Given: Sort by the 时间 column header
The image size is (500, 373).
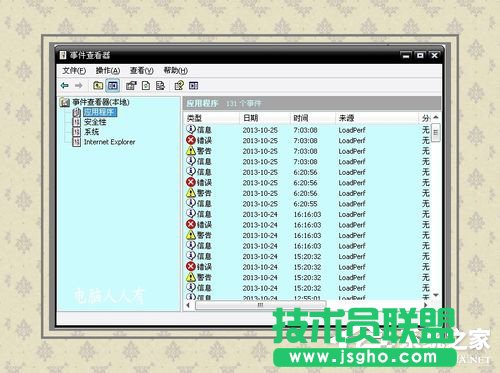Looking at the screenshot, I should tap(313, 118).
